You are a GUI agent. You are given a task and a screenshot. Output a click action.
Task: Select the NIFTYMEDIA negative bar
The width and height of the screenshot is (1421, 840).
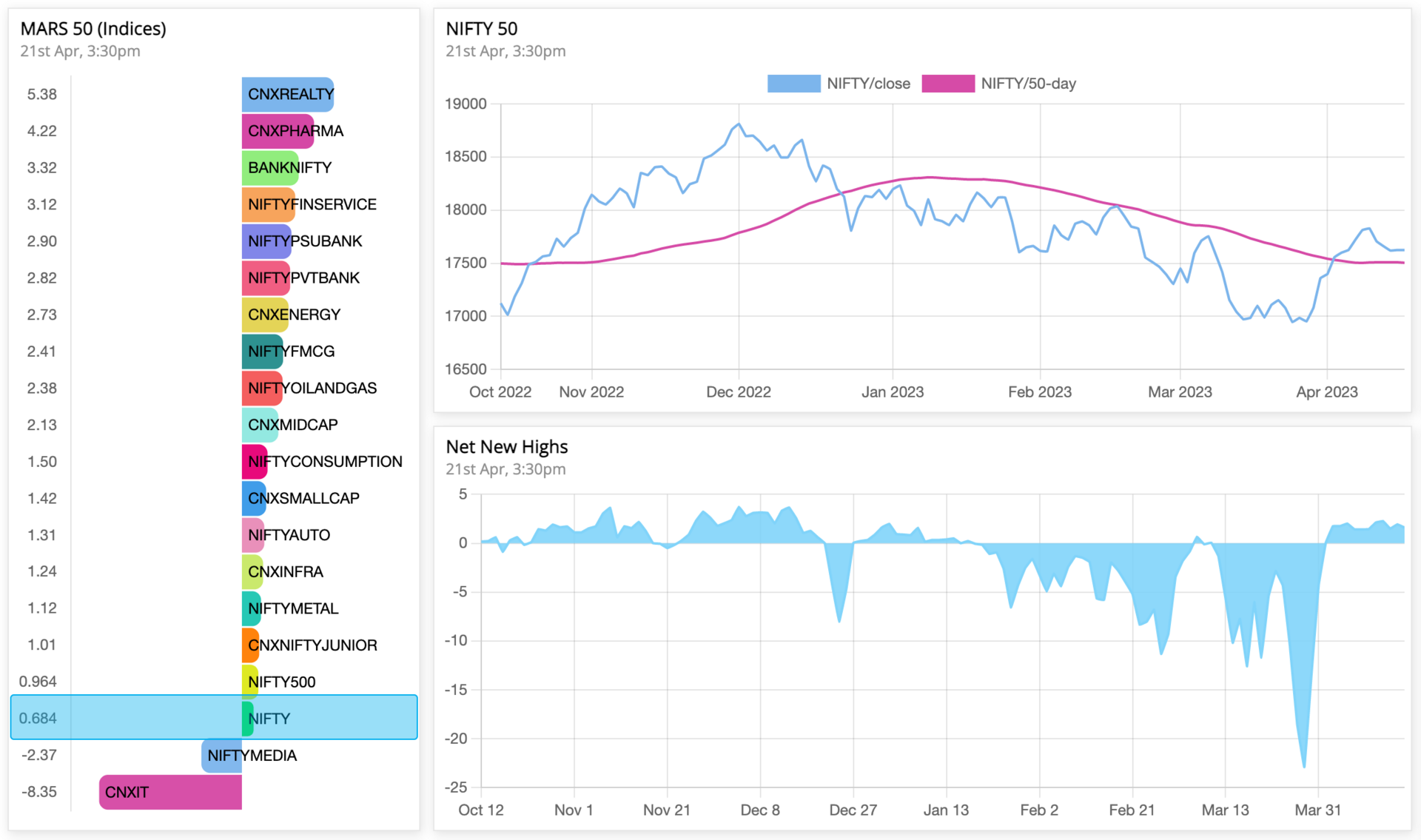[222, 756]
